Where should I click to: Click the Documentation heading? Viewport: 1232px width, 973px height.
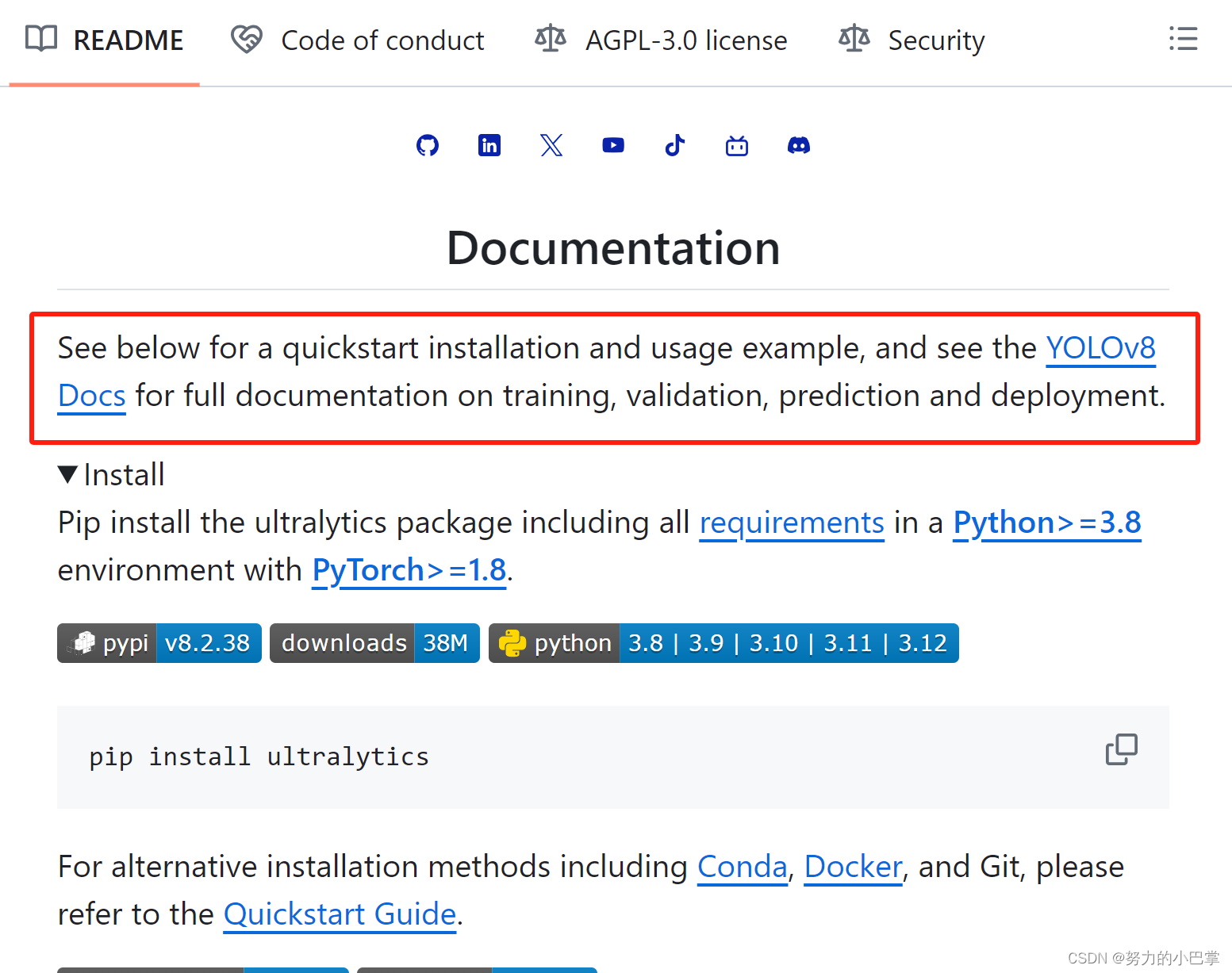click(613, 248)
